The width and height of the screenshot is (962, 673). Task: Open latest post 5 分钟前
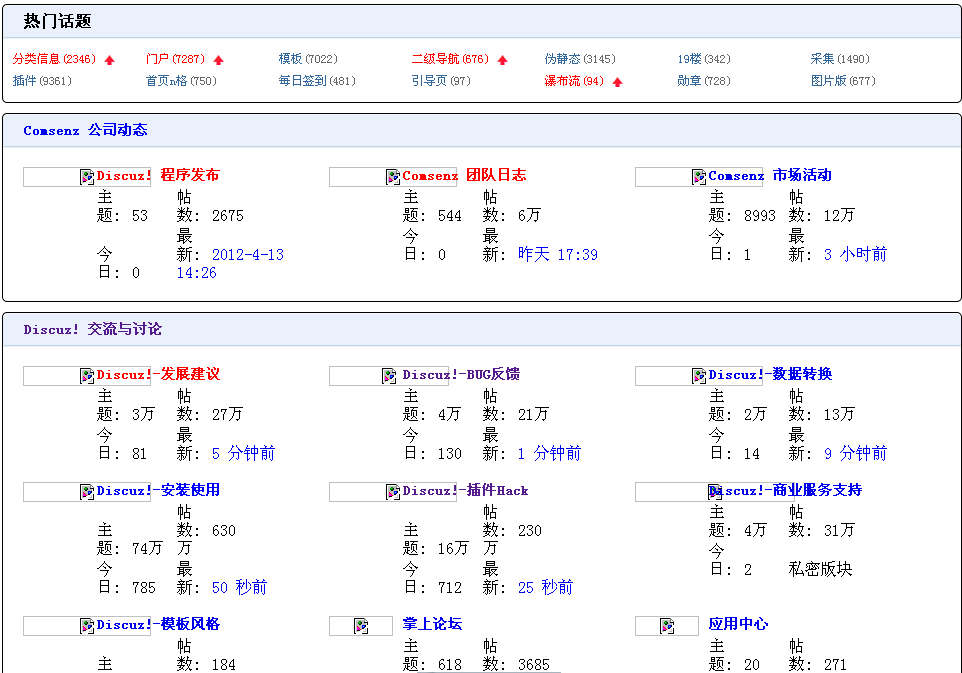[244, 453]
